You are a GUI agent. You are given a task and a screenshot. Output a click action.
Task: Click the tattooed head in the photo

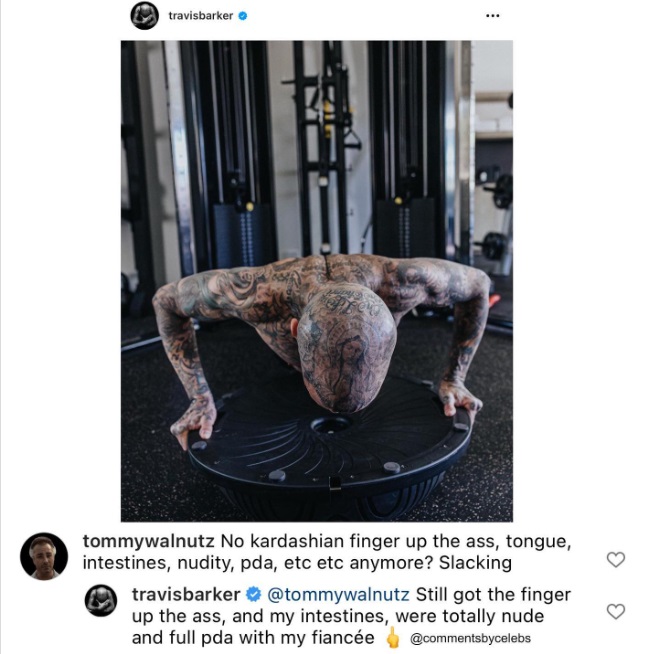(x=346, y=348)
